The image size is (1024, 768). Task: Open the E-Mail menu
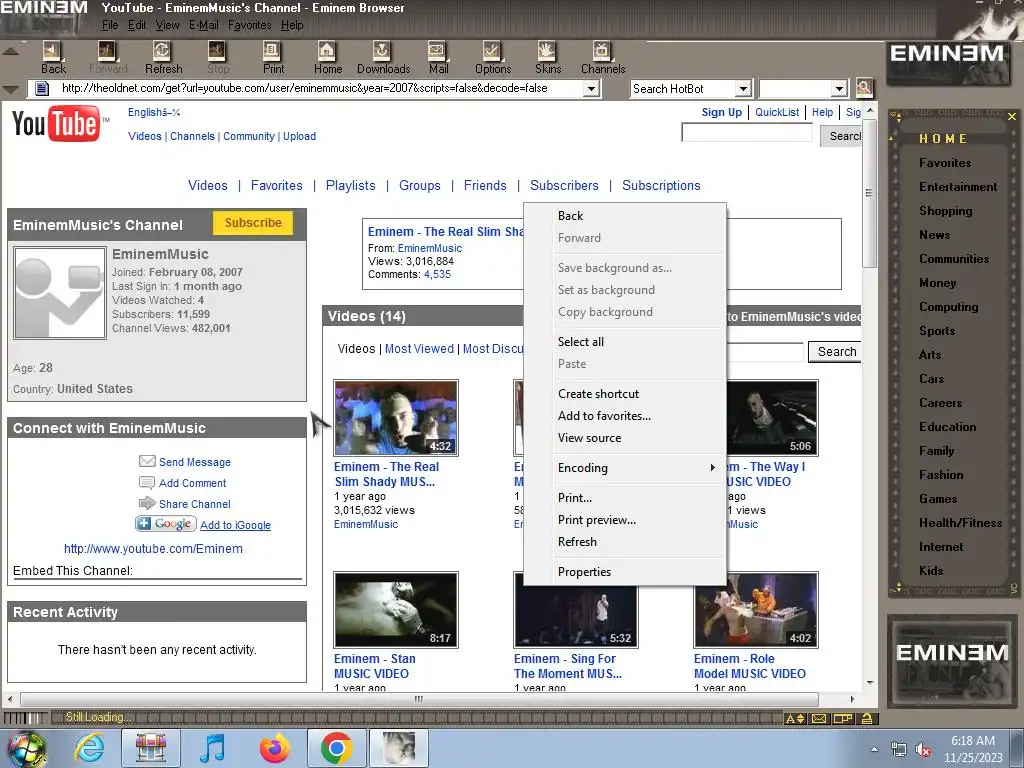tap(203, 25)
